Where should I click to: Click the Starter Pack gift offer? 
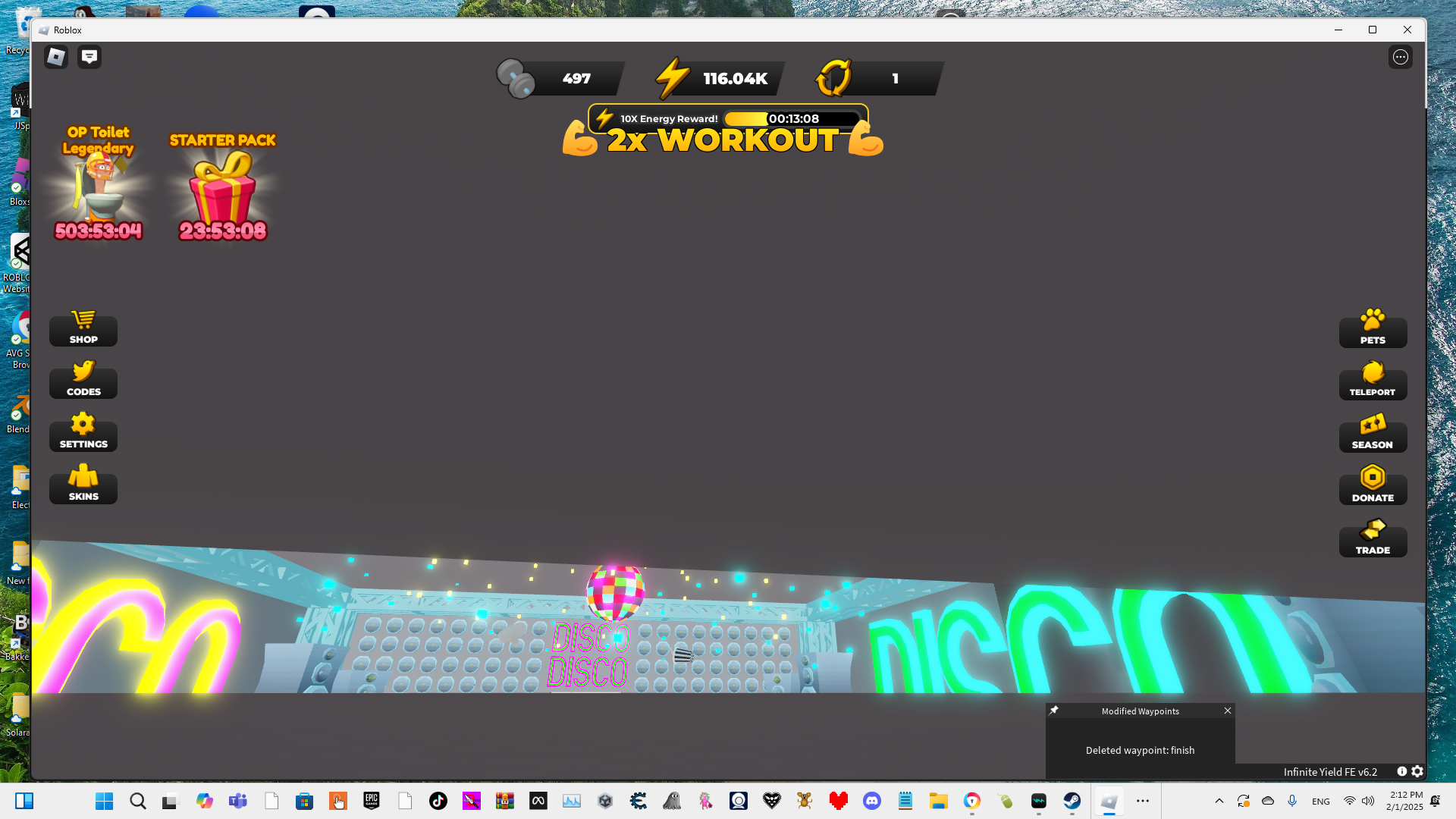[222, 190]
